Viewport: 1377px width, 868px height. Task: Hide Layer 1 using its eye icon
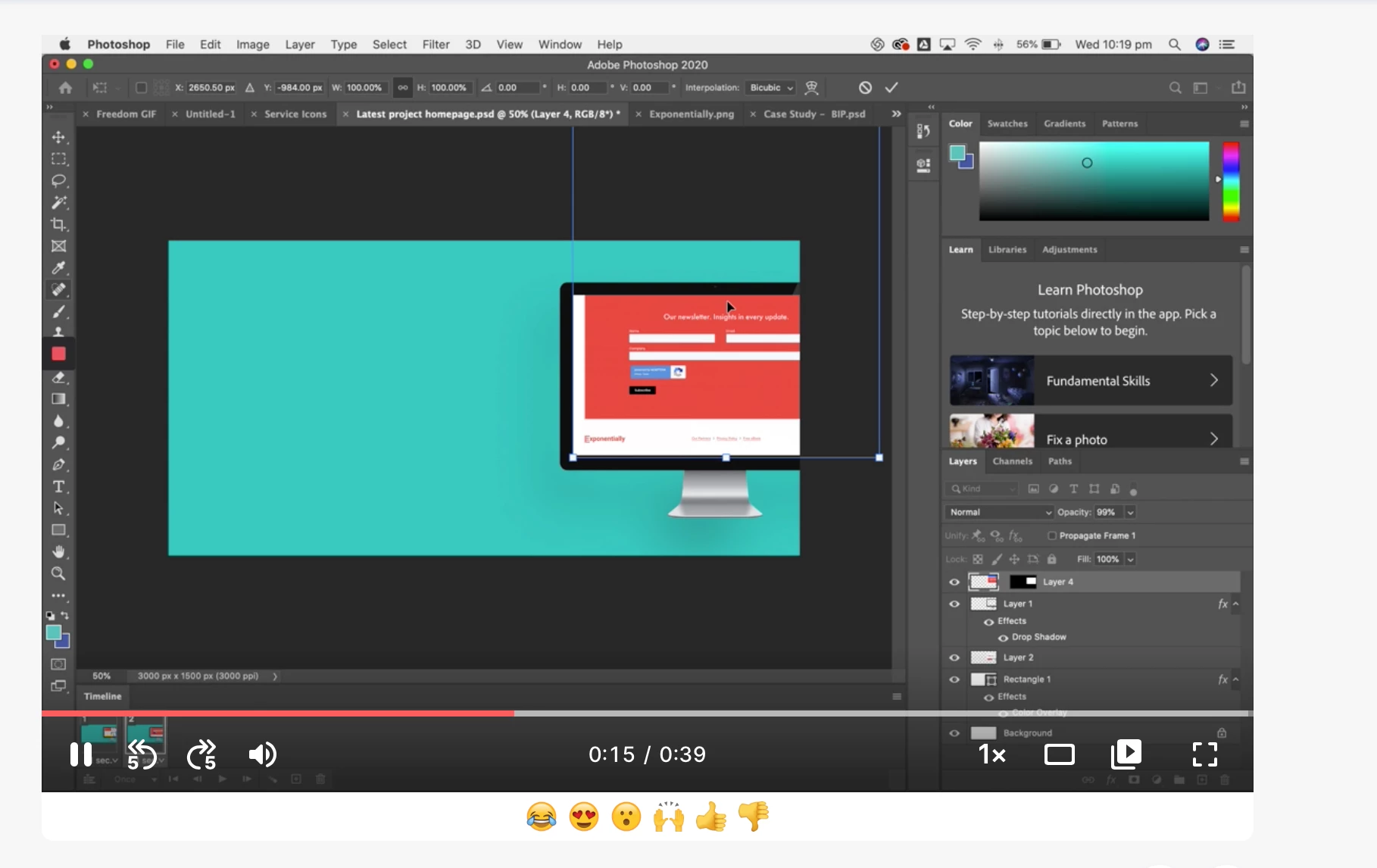click(954, 604)
